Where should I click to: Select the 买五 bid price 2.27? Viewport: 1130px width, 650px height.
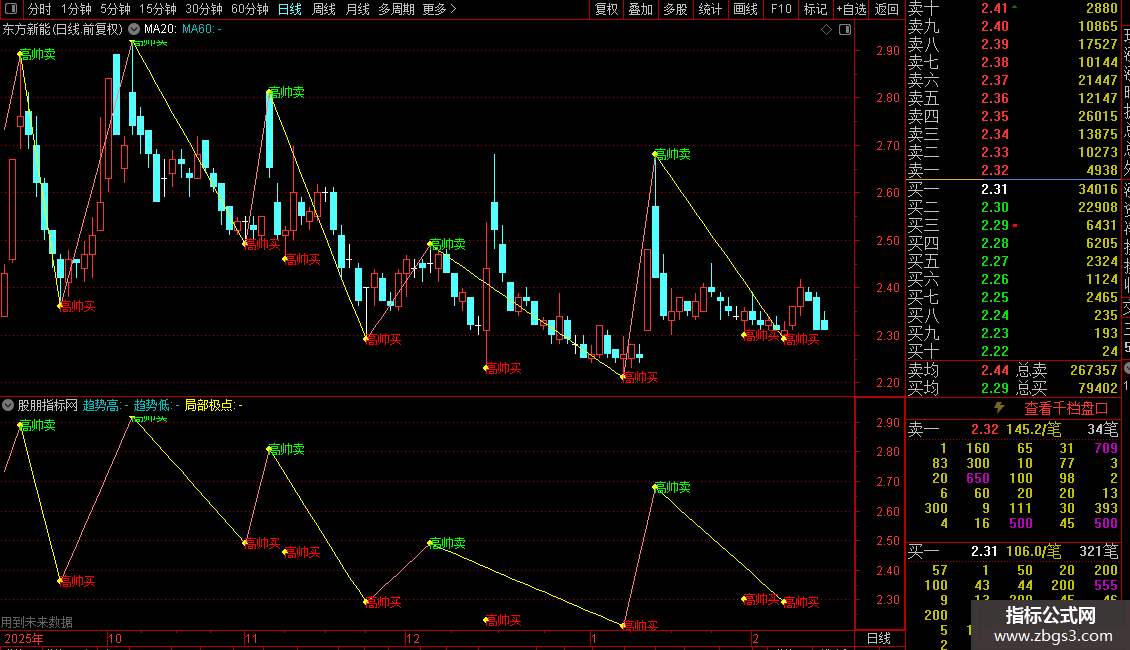tap(995, 261)
